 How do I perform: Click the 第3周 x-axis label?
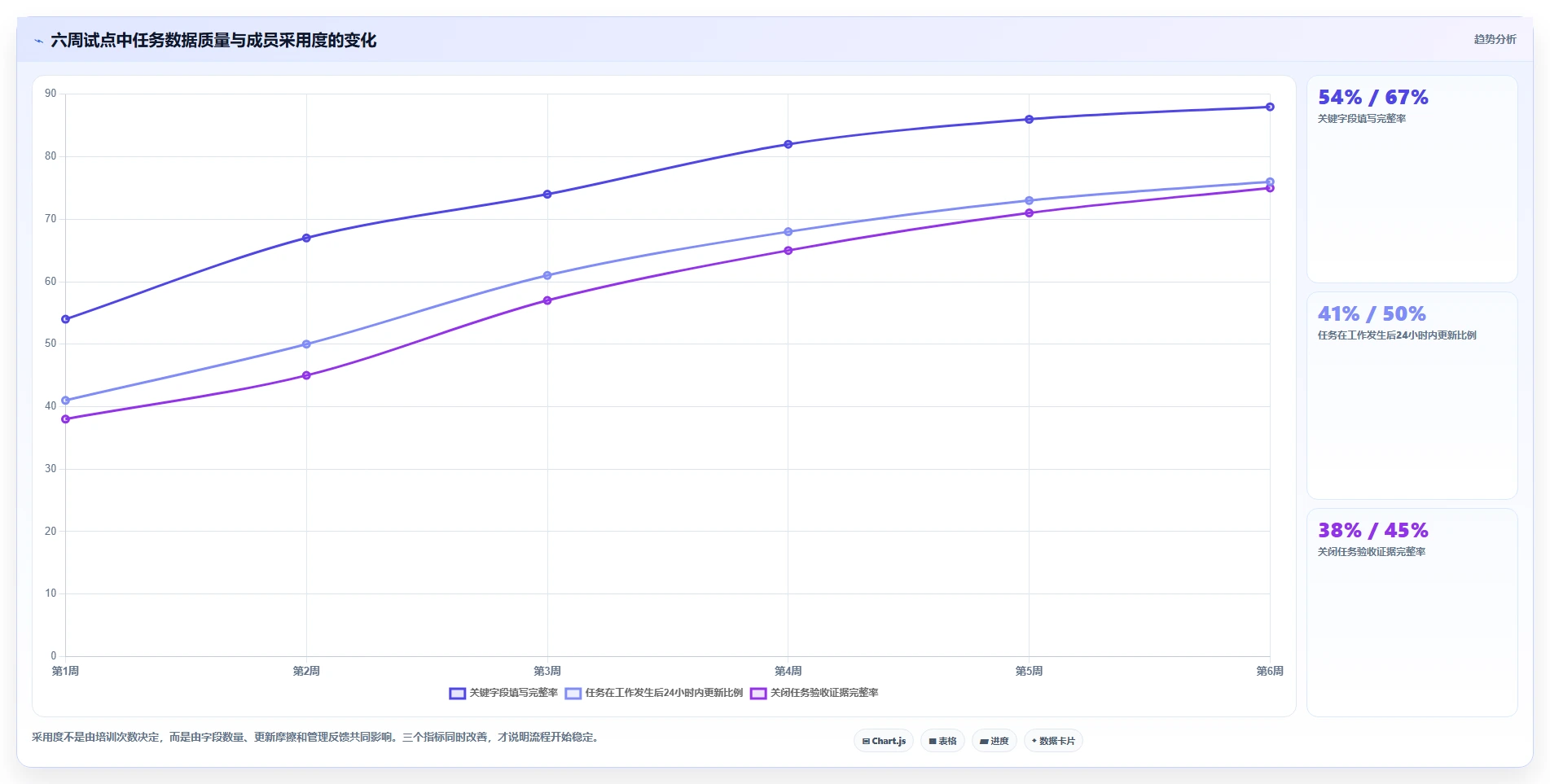[547, 671]
